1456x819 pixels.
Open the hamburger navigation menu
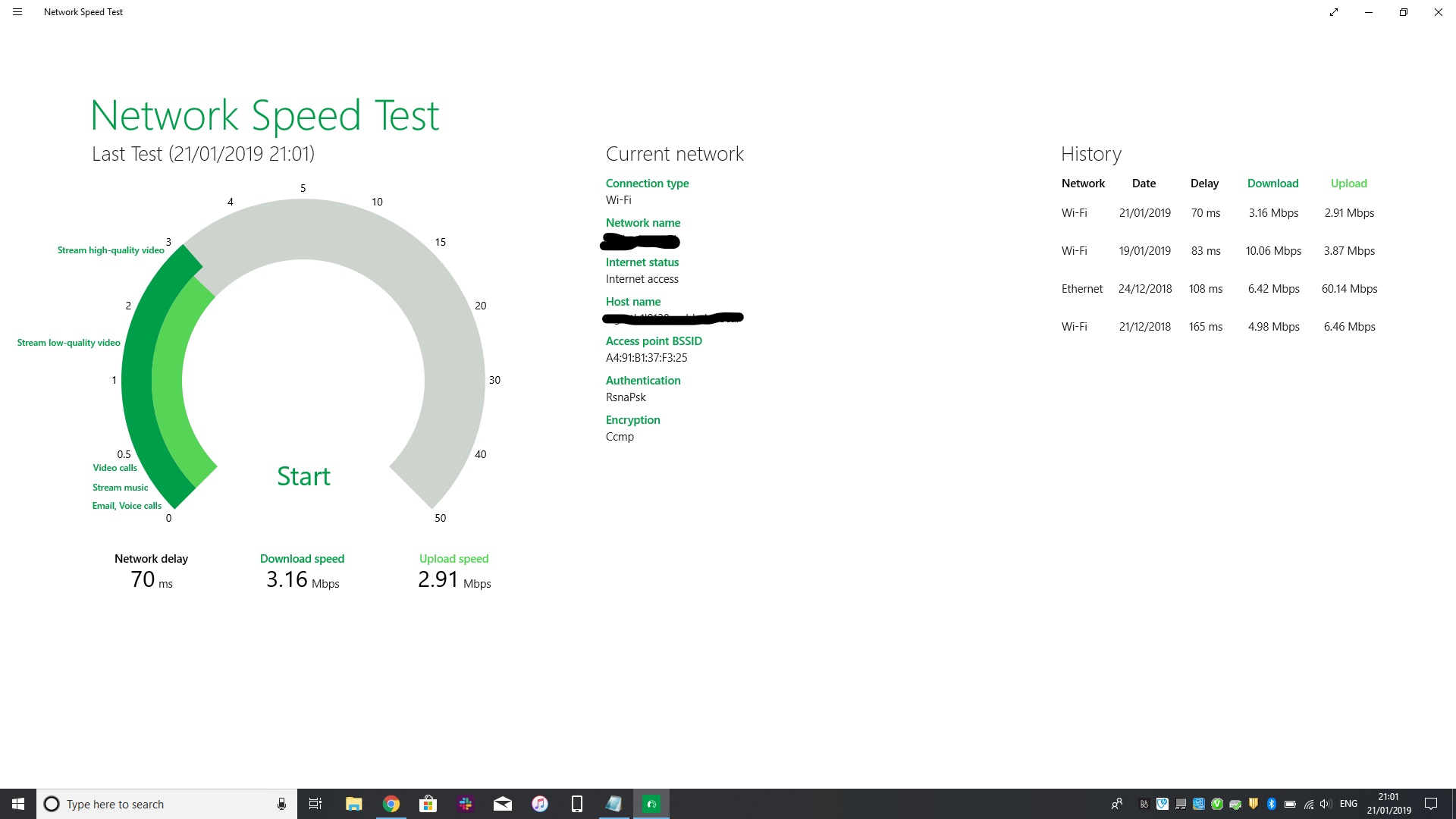[x=17, y=12]
